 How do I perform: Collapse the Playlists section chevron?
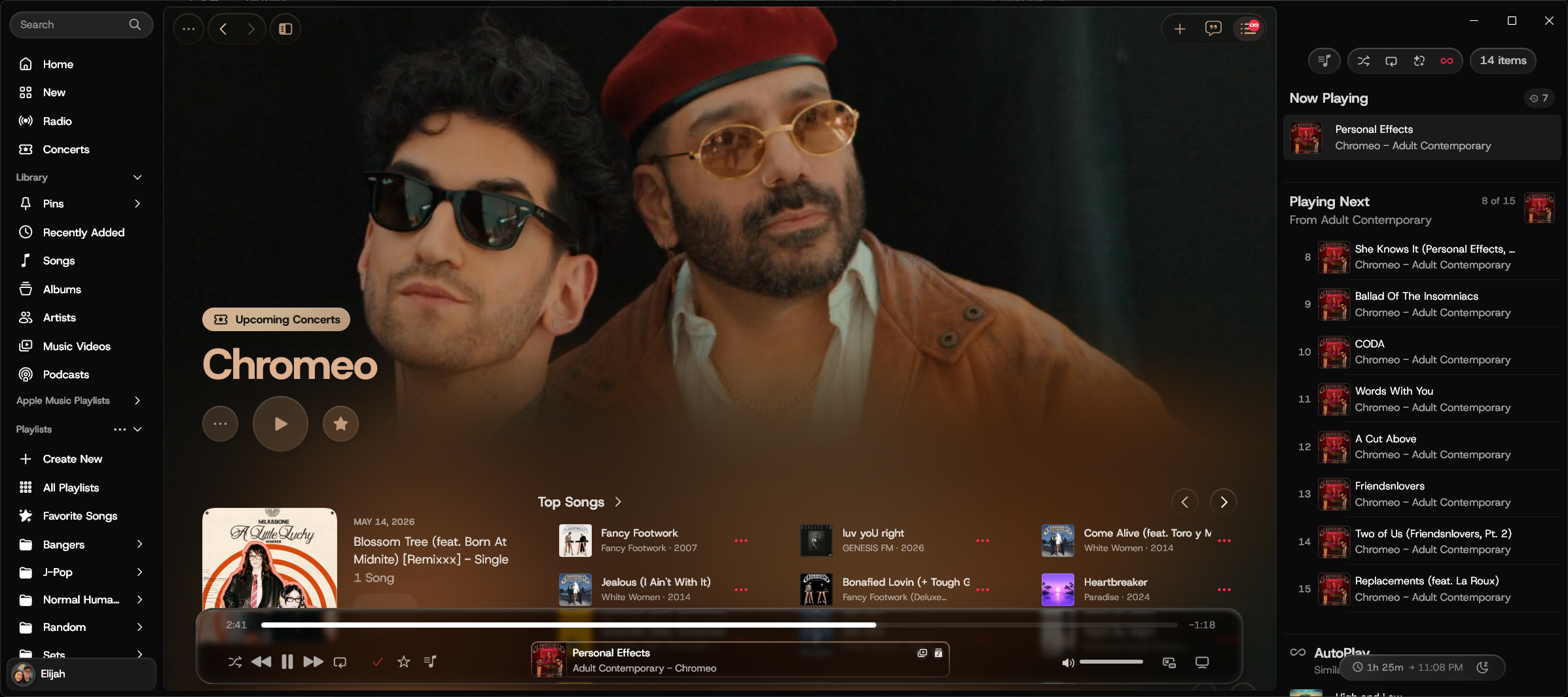coord(137,429)
